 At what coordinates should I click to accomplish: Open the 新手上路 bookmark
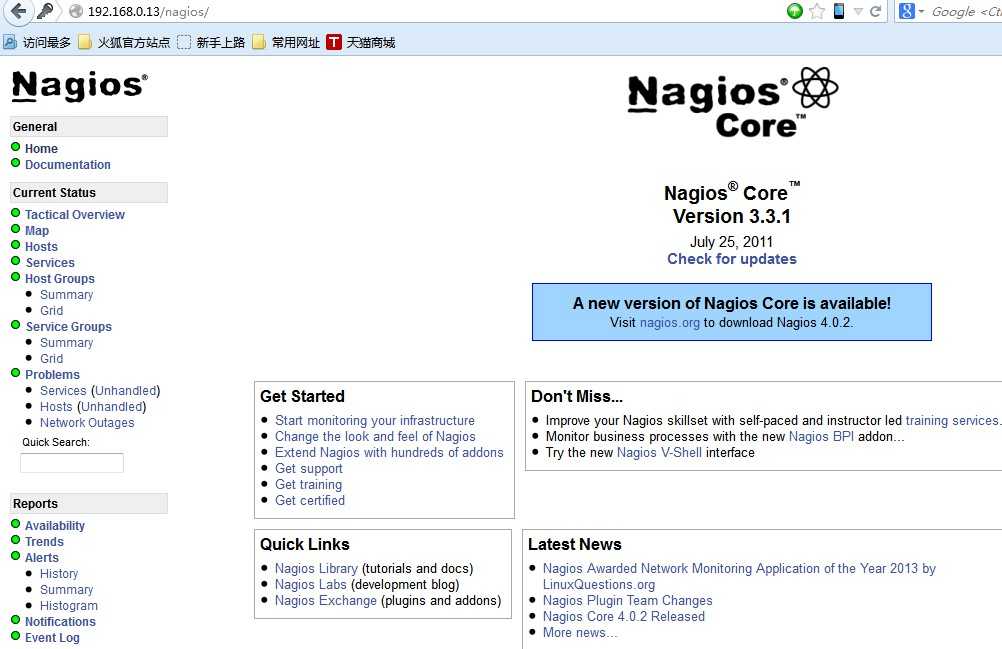212,42
